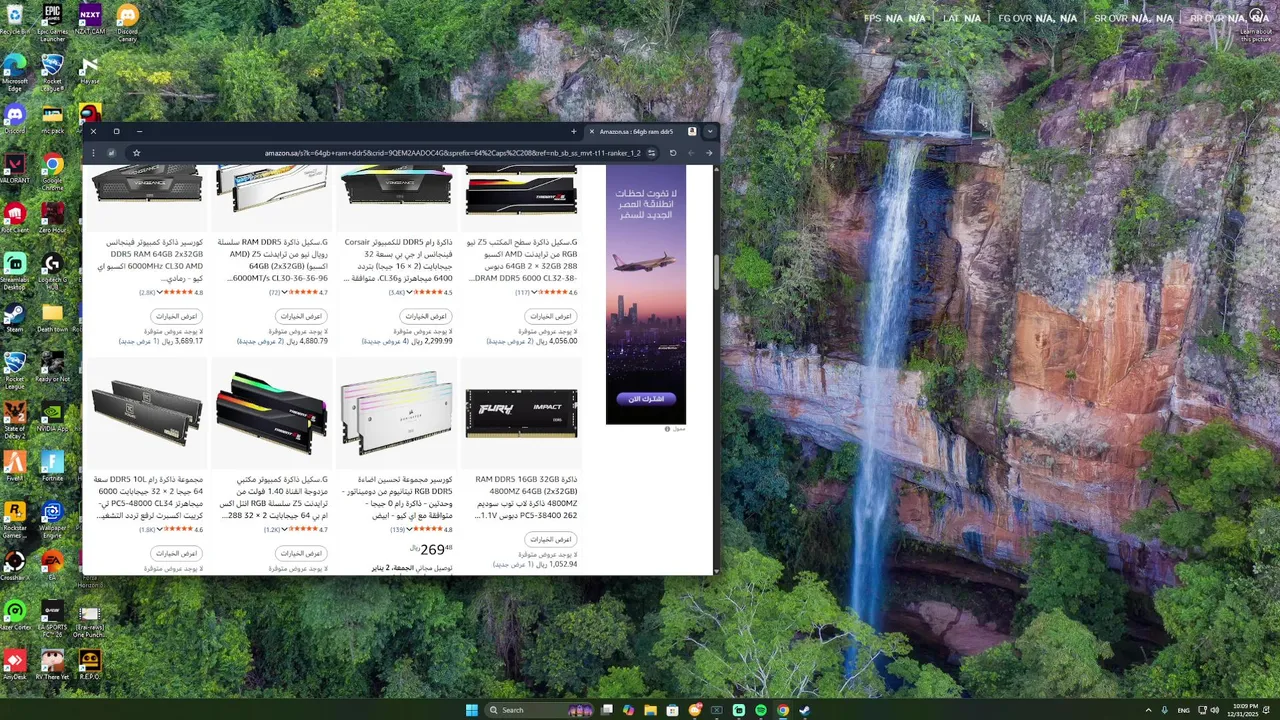The width and height of the screenshot is (1280, 720).
Task: View options for Kingston Fury Impact SODIMM RAM
Action: pyautogui.click(x=552, y=539)
